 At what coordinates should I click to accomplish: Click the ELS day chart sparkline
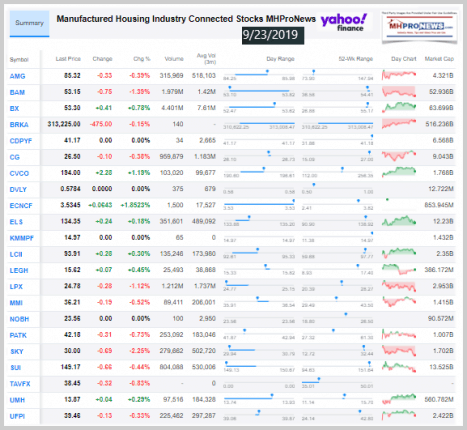coord(399,221)
